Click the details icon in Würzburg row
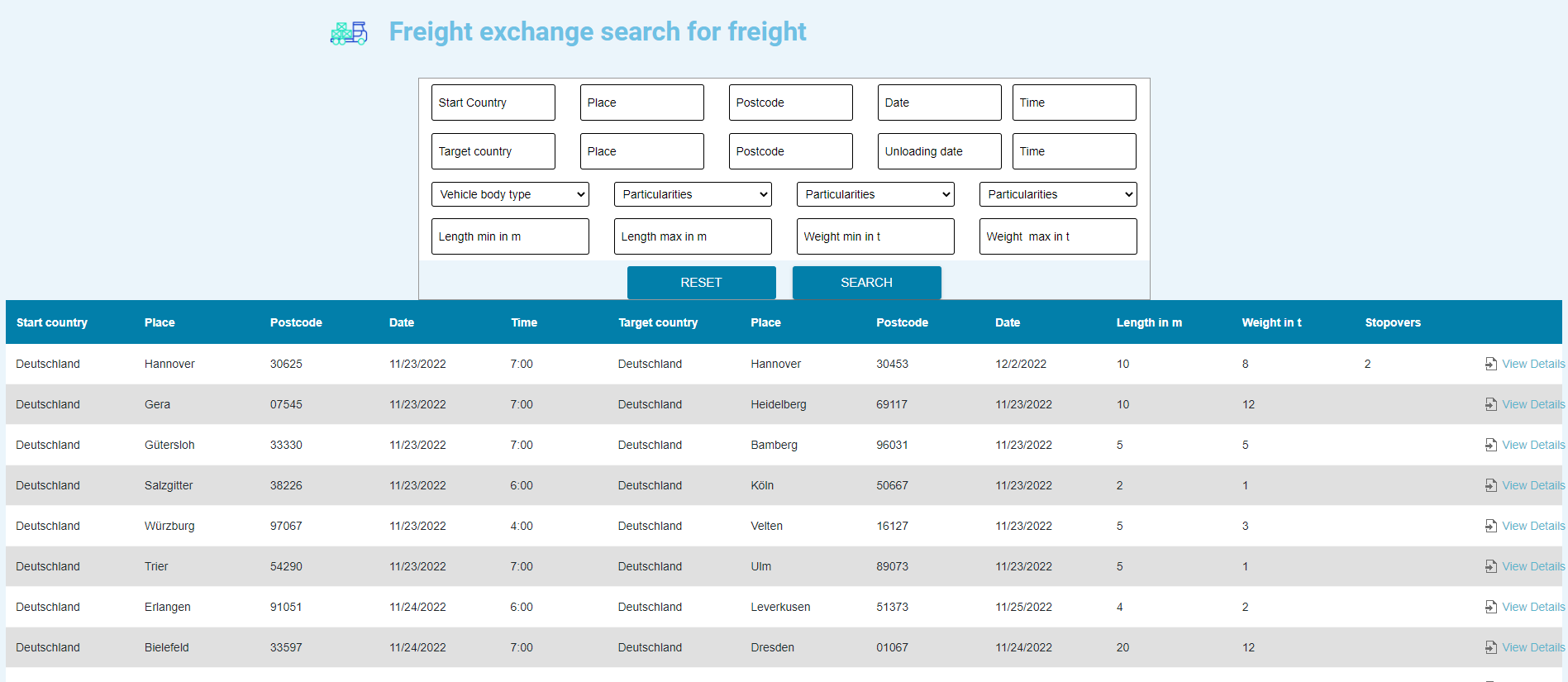This screenshot has height=682, width=1568. (x=1491, y=526)
